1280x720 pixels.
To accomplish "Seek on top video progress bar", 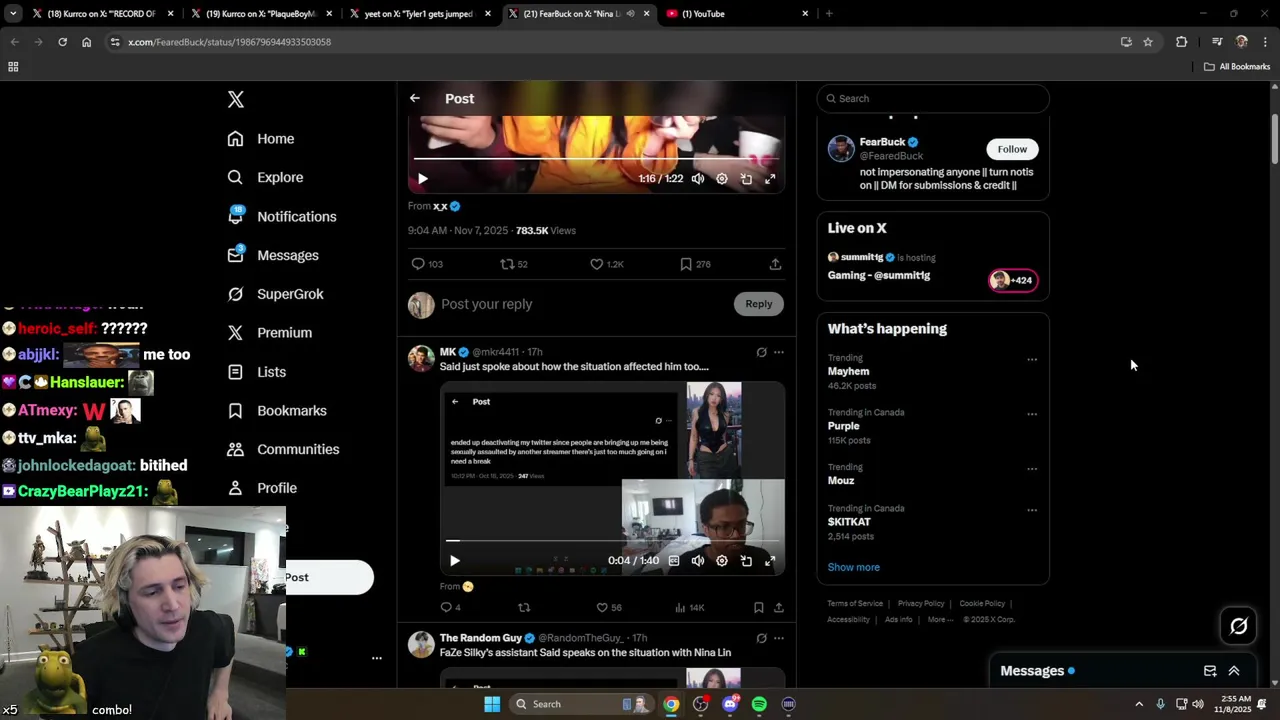I will point(596,158).
